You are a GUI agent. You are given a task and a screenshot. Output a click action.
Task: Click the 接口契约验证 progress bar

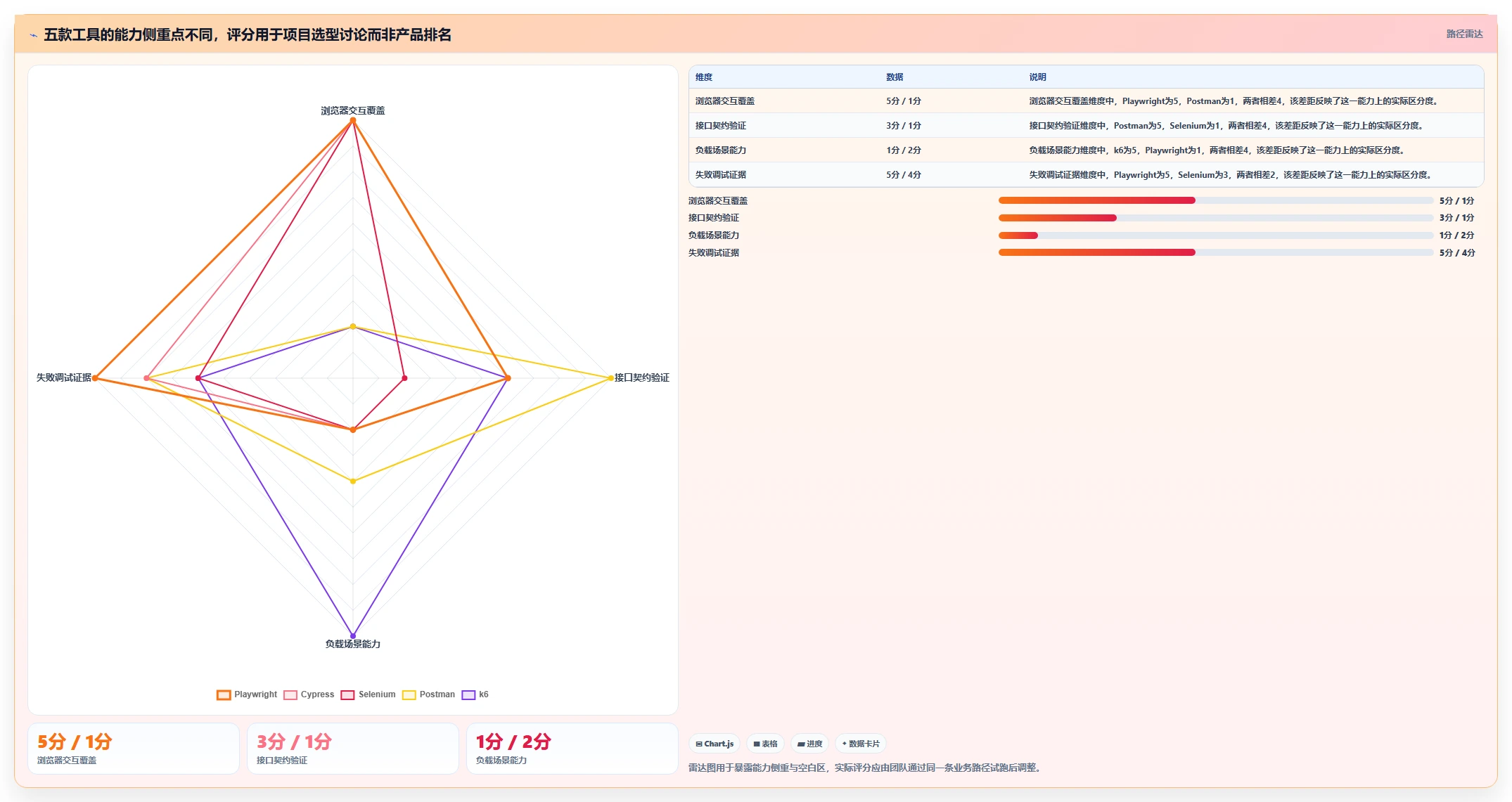click(x=1215, y=218)
